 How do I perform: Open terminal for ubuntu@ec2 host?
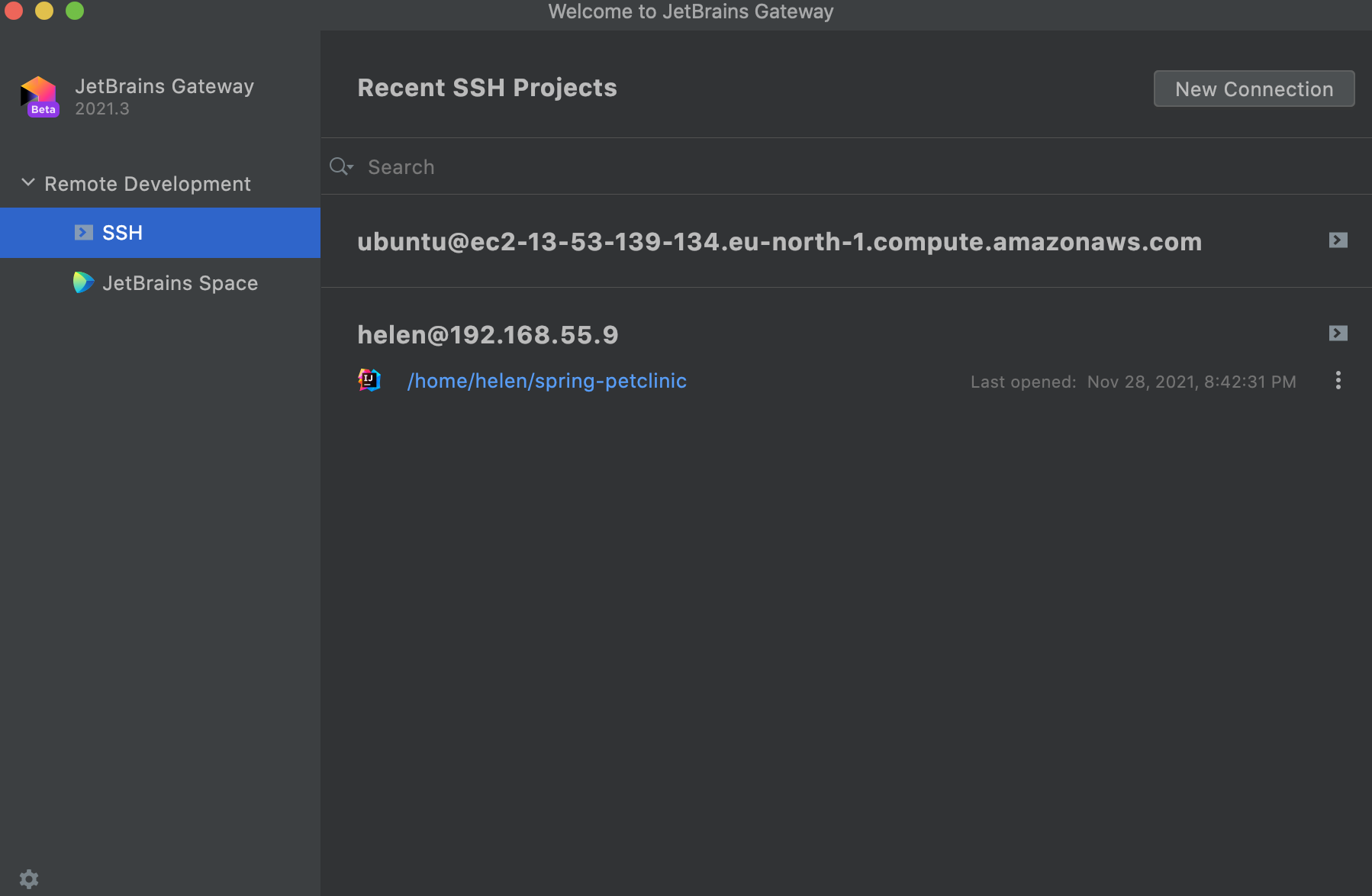tap(1338, 240)
